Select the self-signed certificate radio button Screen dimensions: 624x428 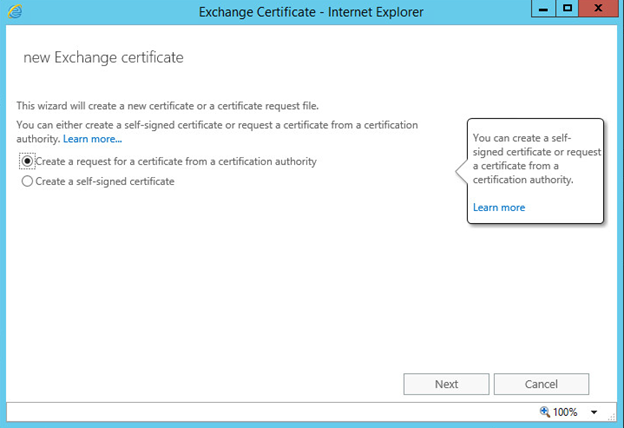(x=27, y=181)
